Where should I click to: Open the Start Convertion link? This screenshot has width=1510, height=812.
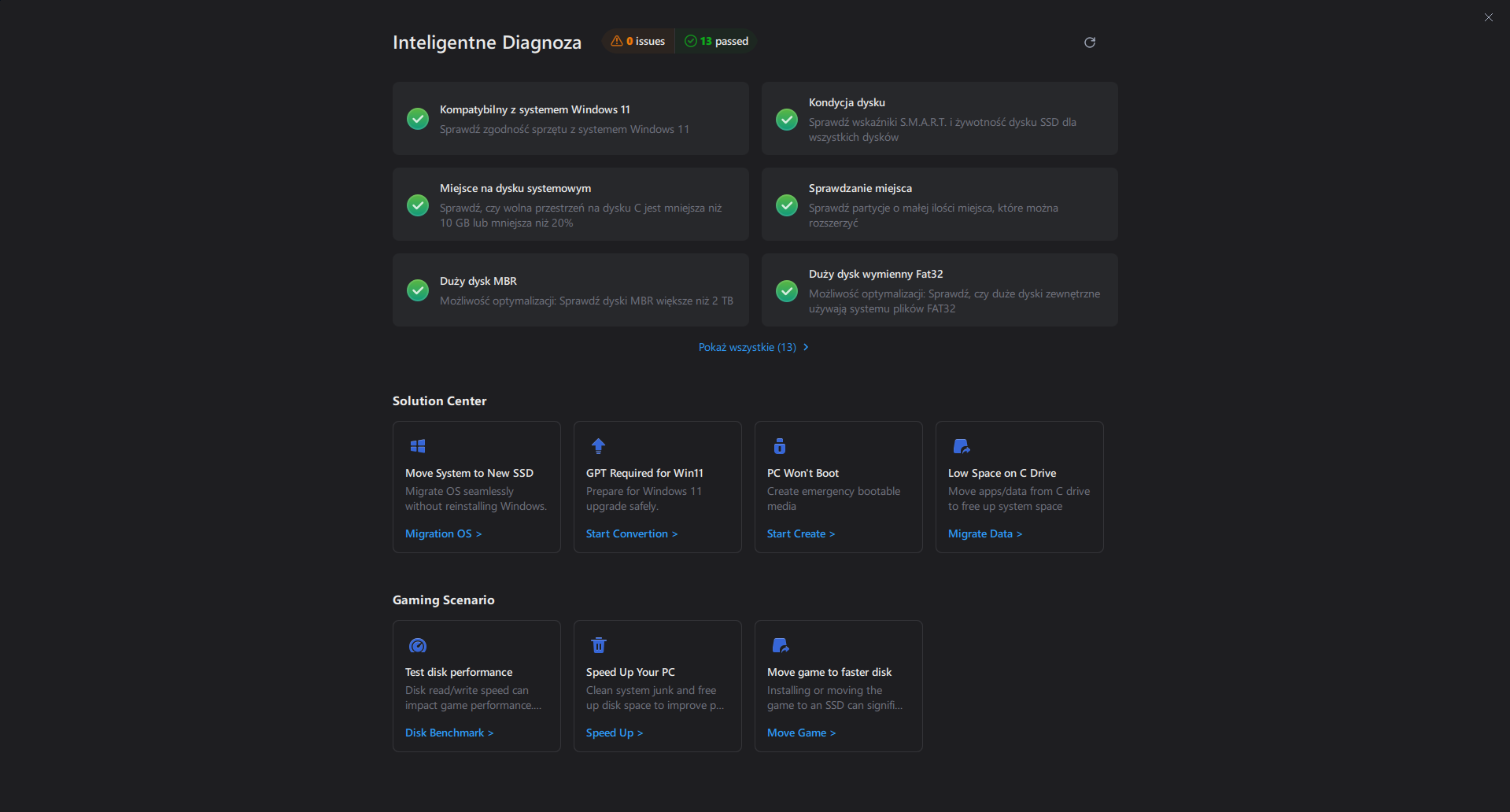pos(632,533)
